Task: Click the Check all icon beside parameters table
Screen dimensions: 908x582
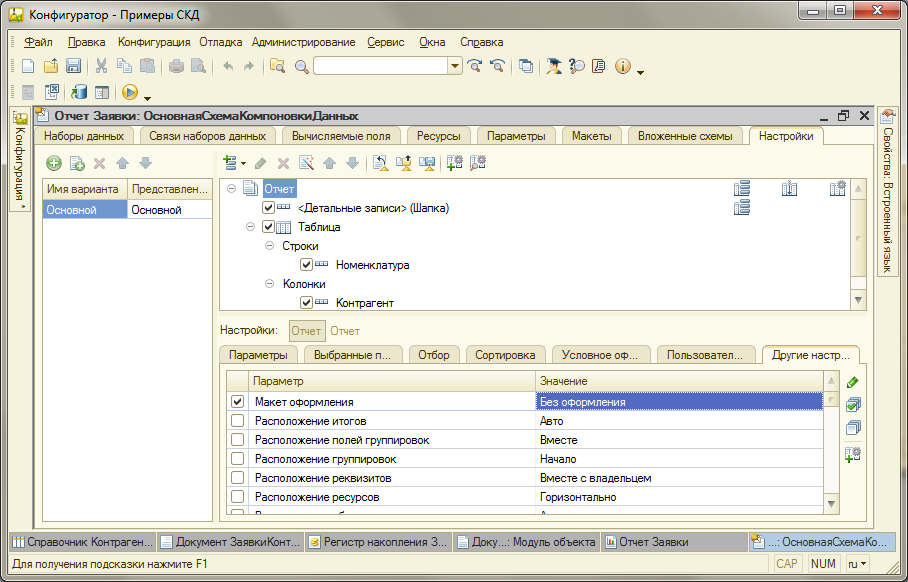Action: [x=852, y=405]
